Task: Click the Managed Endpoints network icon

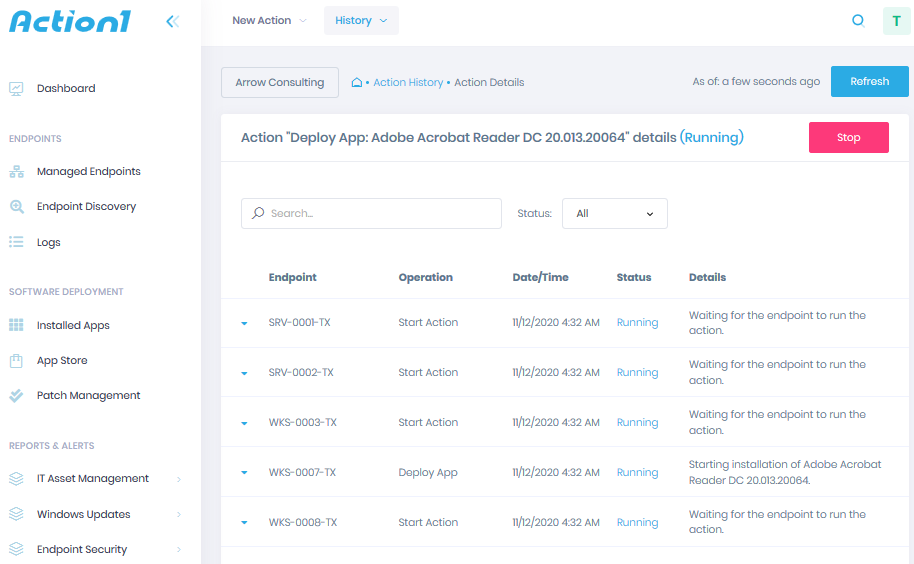Action: pos(16,172)
